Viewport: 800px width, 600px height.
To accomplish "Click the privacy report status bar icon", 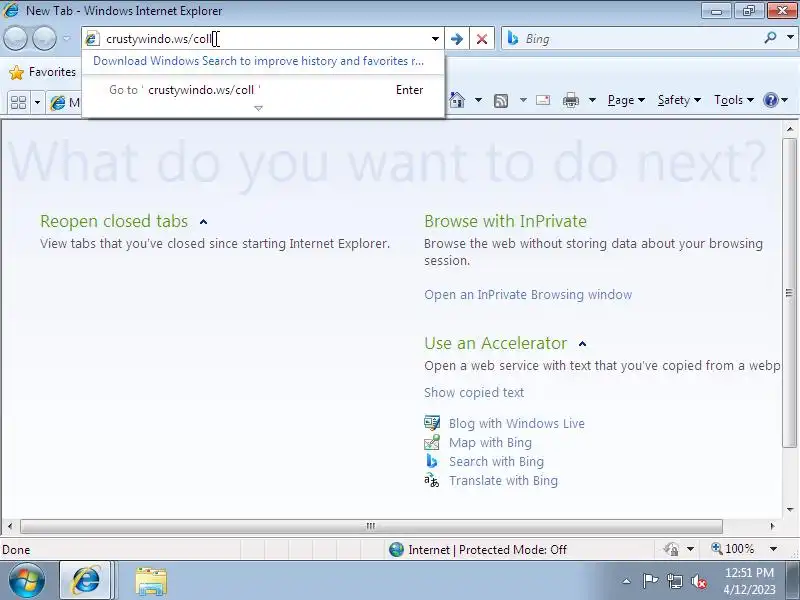I will tap(671, 549).
